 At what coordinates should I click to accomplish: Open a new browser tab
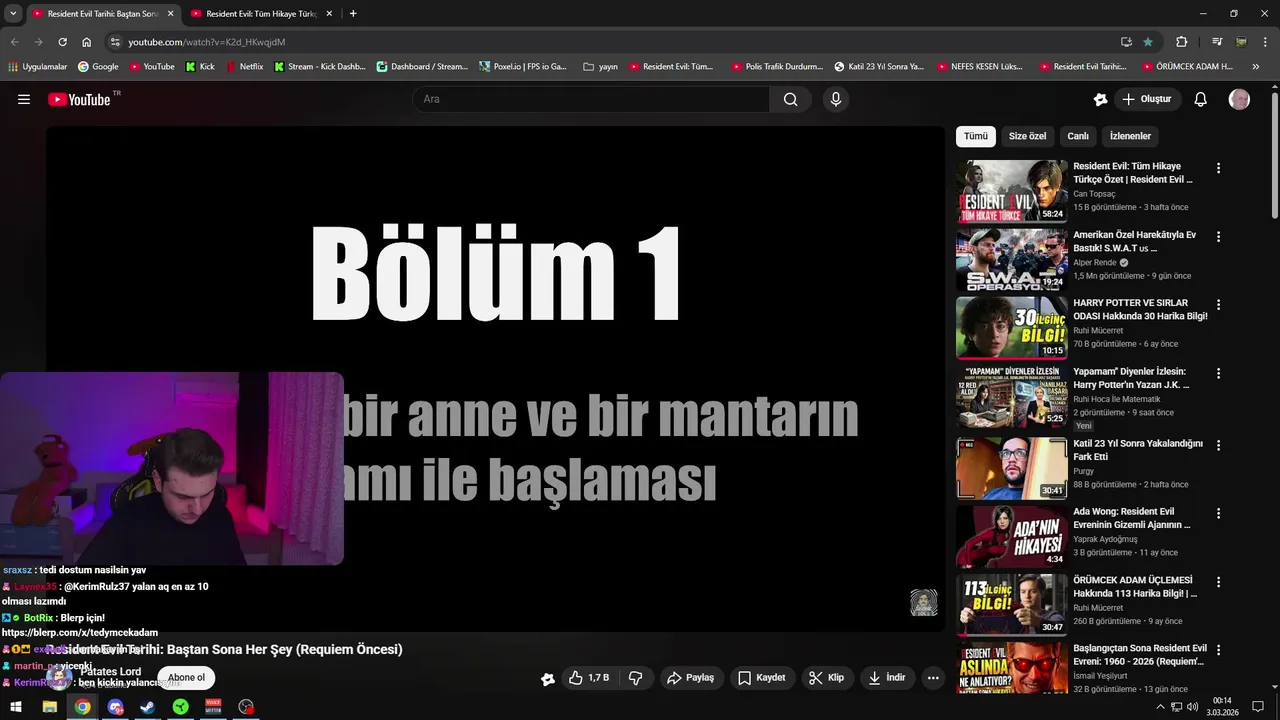tap(353, 14)
